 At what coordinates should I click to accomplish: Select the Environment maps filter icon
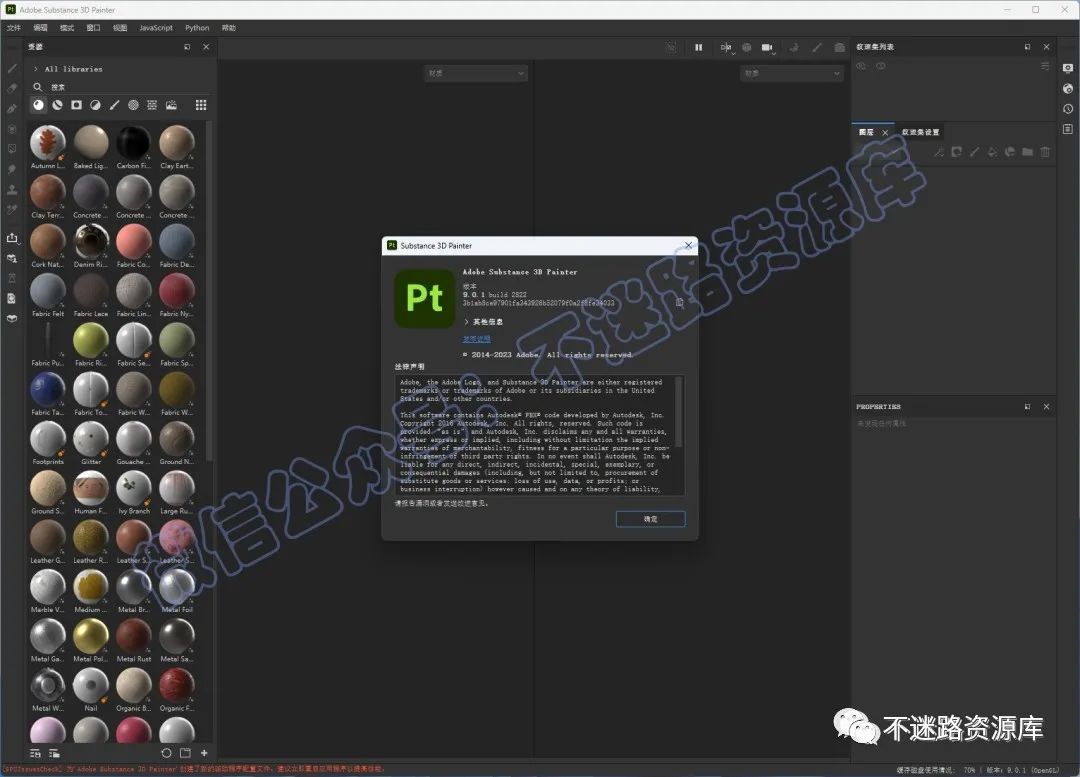click(172, 105)
